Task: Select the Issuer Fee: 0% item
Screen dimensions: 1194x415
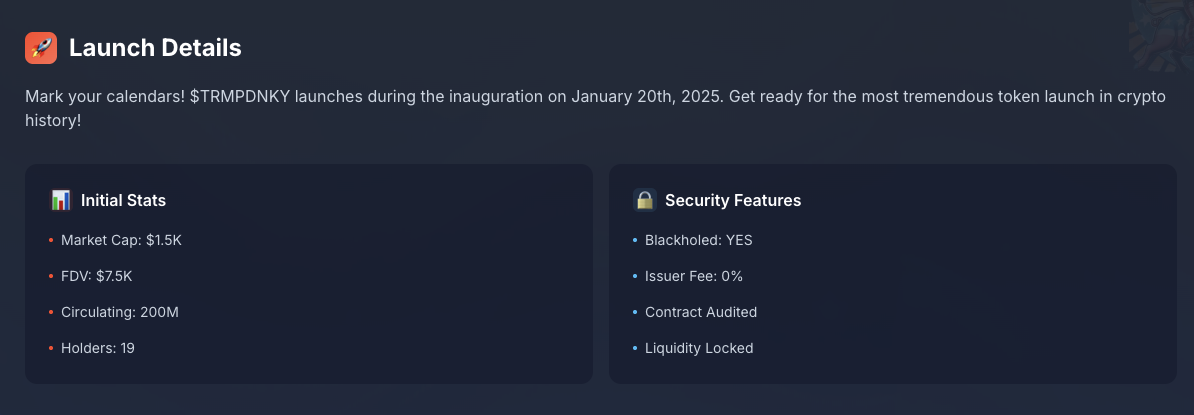Action: 694,276
